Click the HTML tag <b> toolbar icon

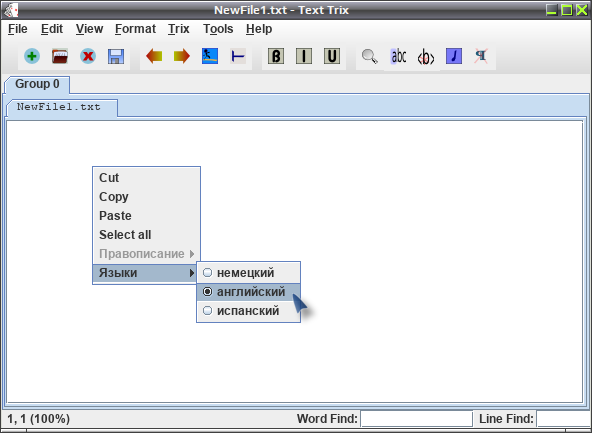[x=426, y=57]
